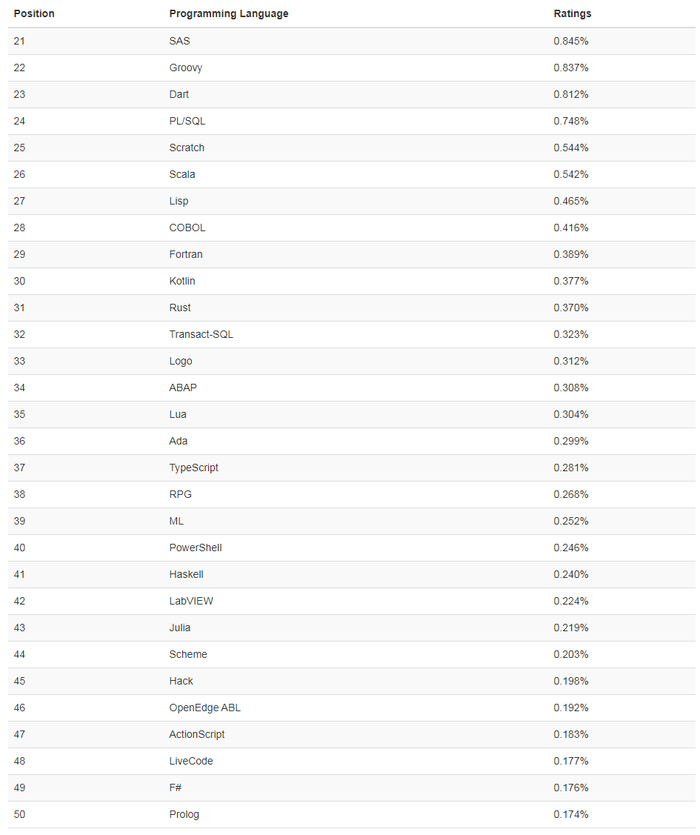Select the SAS language entry
The image size is (700, 835).
tap(180, 41)
